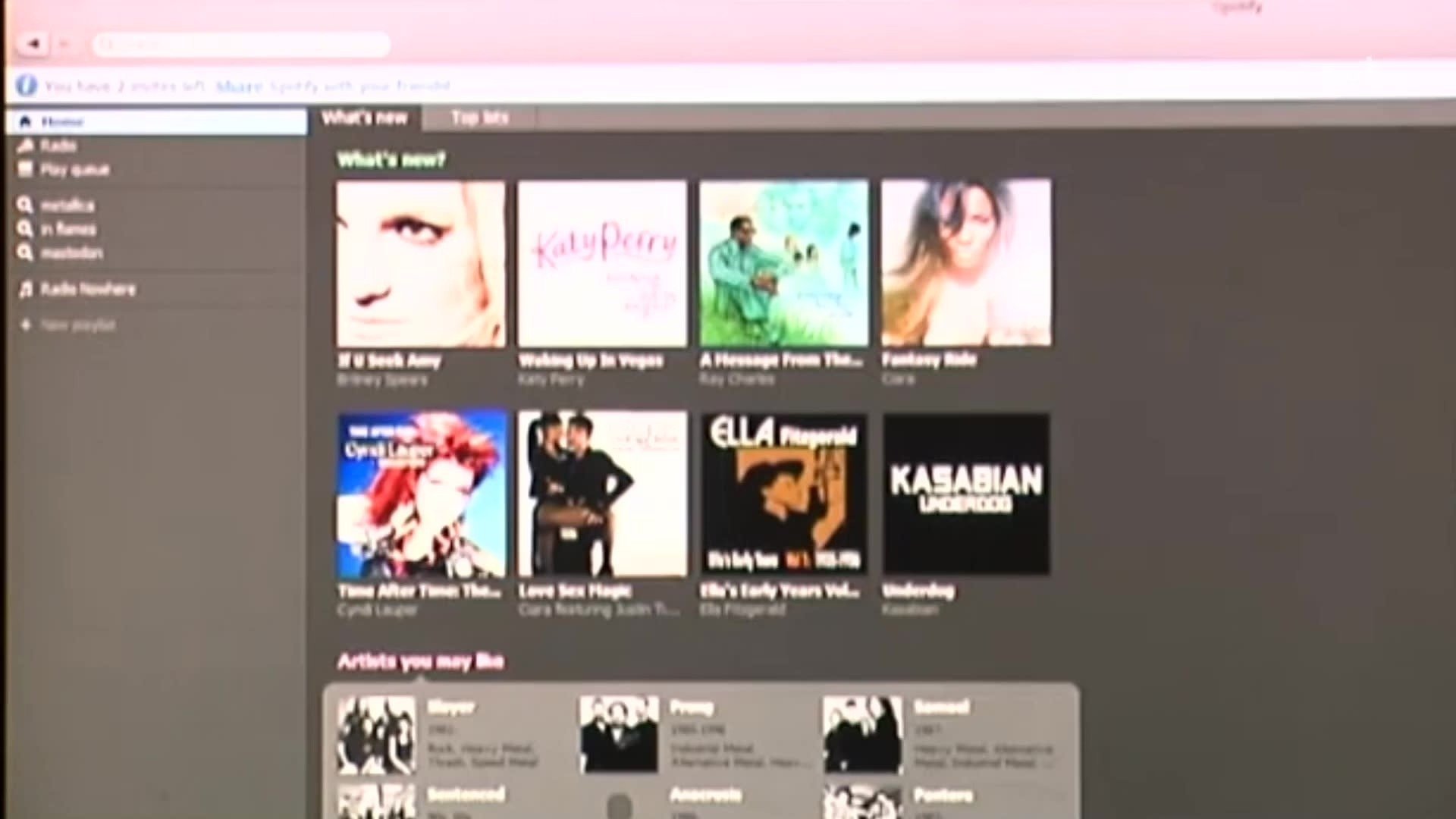Click search icon beside metallica

point(26,206)
